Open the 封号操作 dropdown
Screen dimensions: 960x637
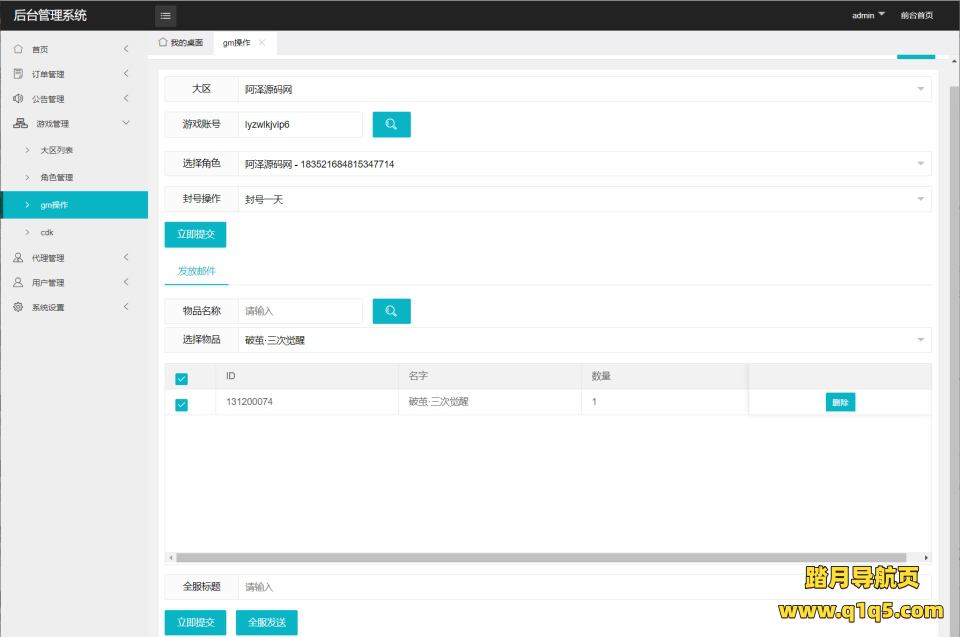click(584, 199)
